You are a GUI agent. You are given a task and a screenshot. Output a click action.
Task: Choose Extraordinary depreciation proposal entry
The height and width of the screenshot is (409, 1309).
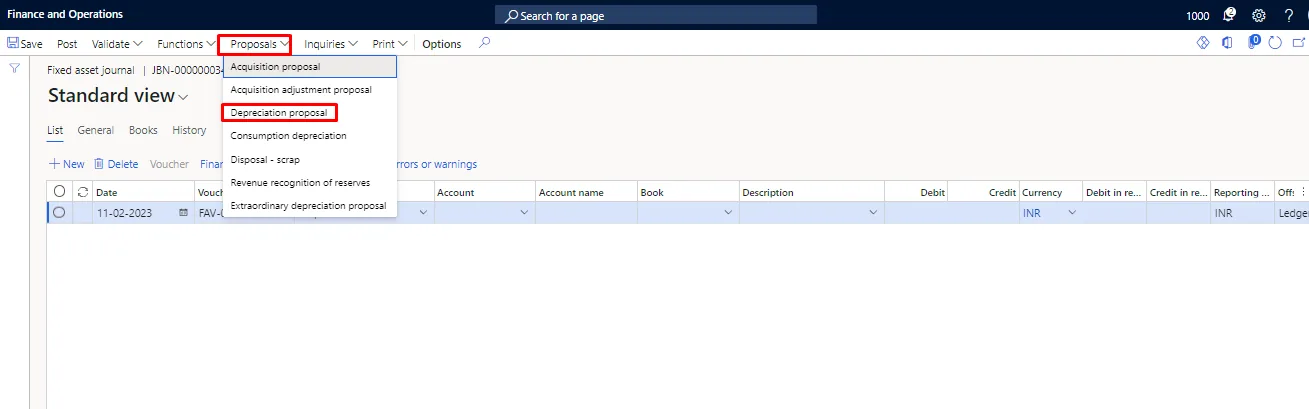(x=310, y=205)
